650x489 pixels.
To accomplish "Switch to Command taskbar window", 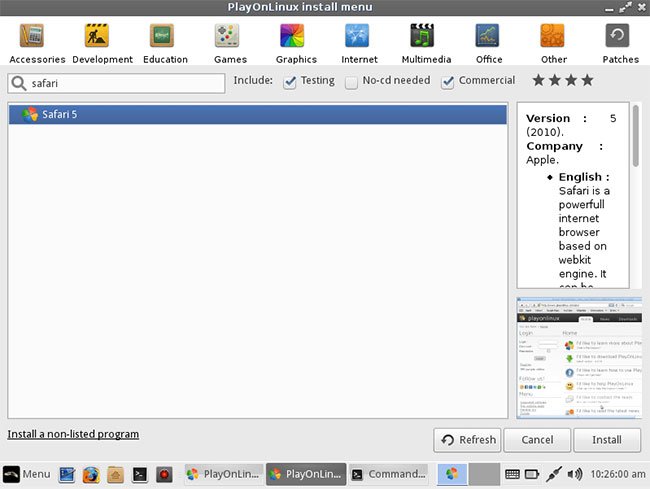I will pos(389,474).
